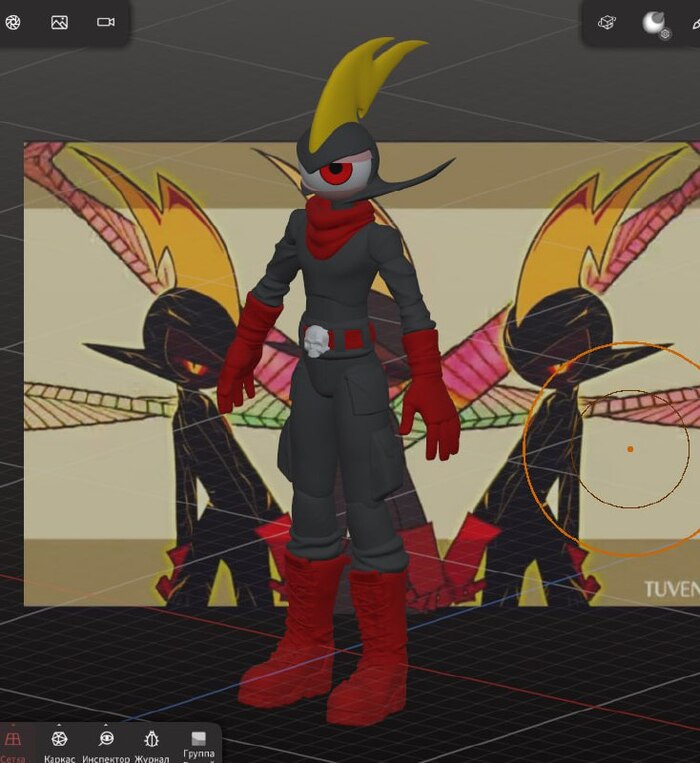Click the Группа button
The width and height of the screenshot is (700, 763).
click(x=198, y=742)
